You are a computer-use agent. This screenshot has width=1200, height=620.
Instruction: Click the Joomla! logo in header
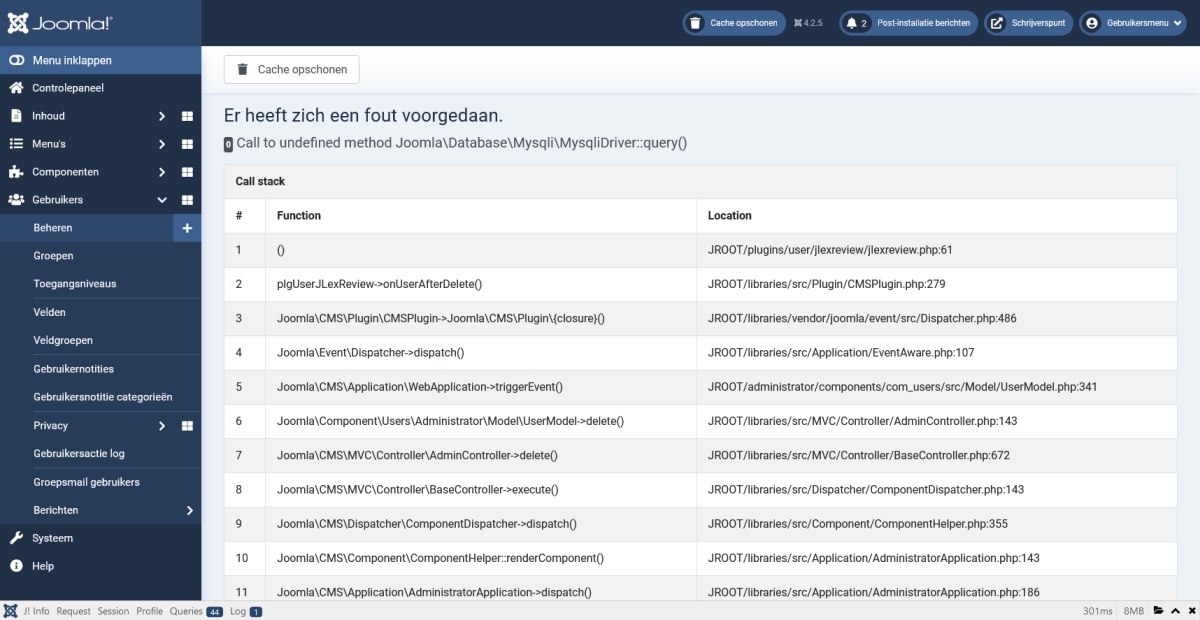pyautogui.click(x=60, y=22)
